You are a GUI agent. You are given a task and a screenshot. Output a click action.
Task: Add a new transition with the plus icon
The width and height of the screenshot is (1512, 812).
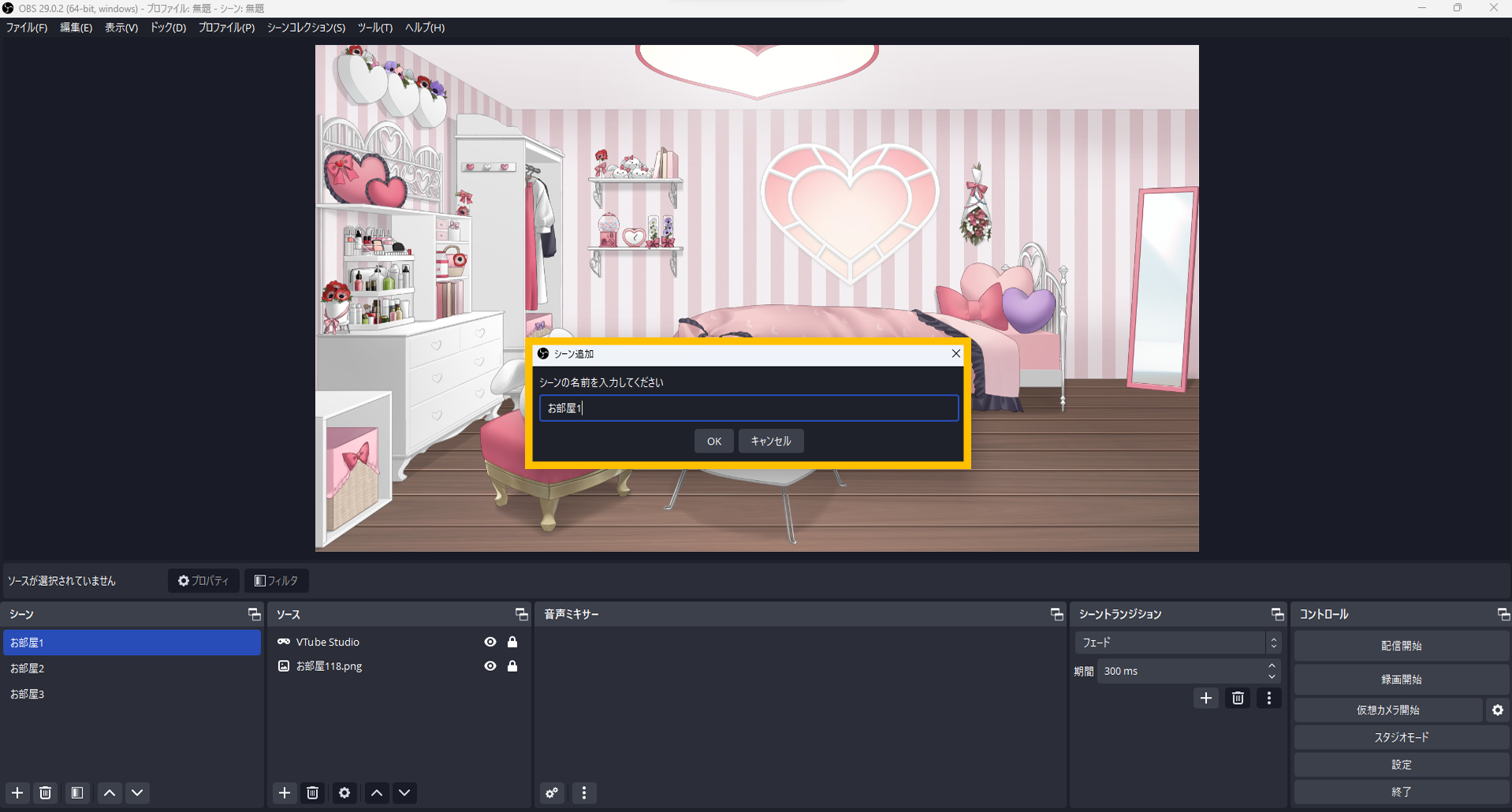[x=1205, y=698]
